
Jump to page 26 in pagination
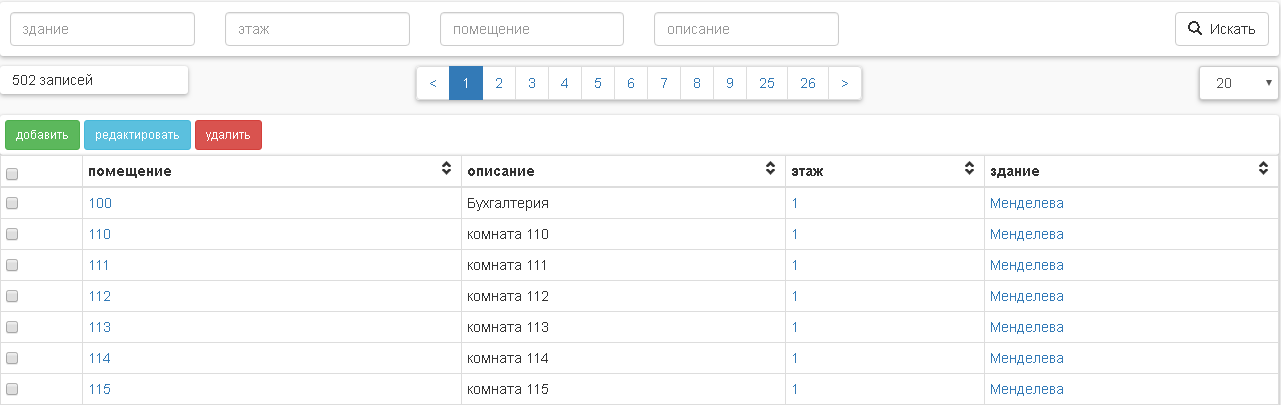(x=808, y=84)
